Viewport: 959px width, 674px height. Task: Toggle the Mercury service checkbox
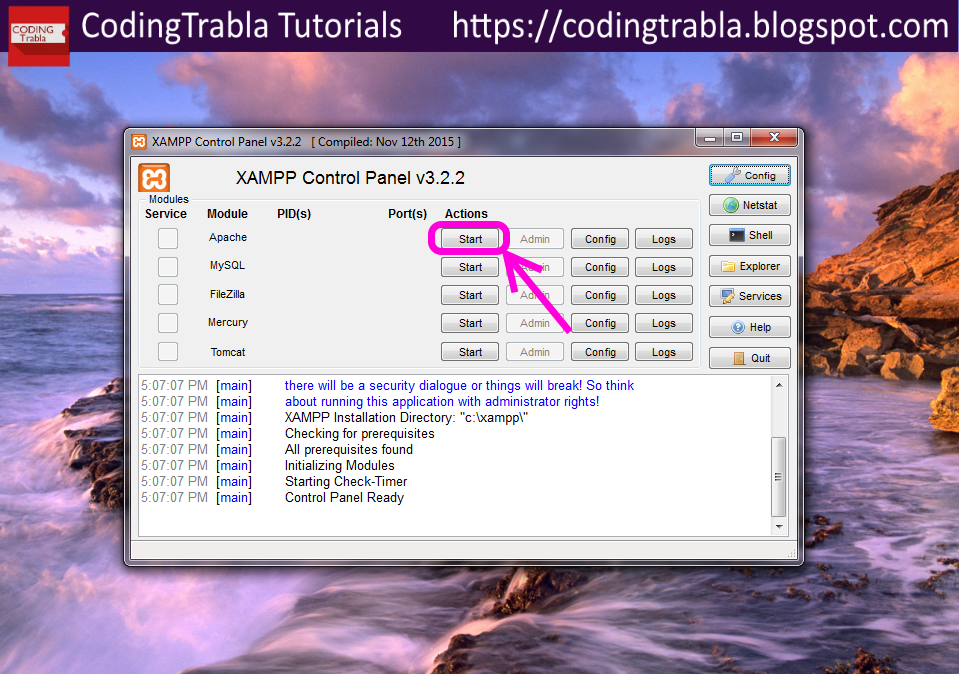point(168,323)
